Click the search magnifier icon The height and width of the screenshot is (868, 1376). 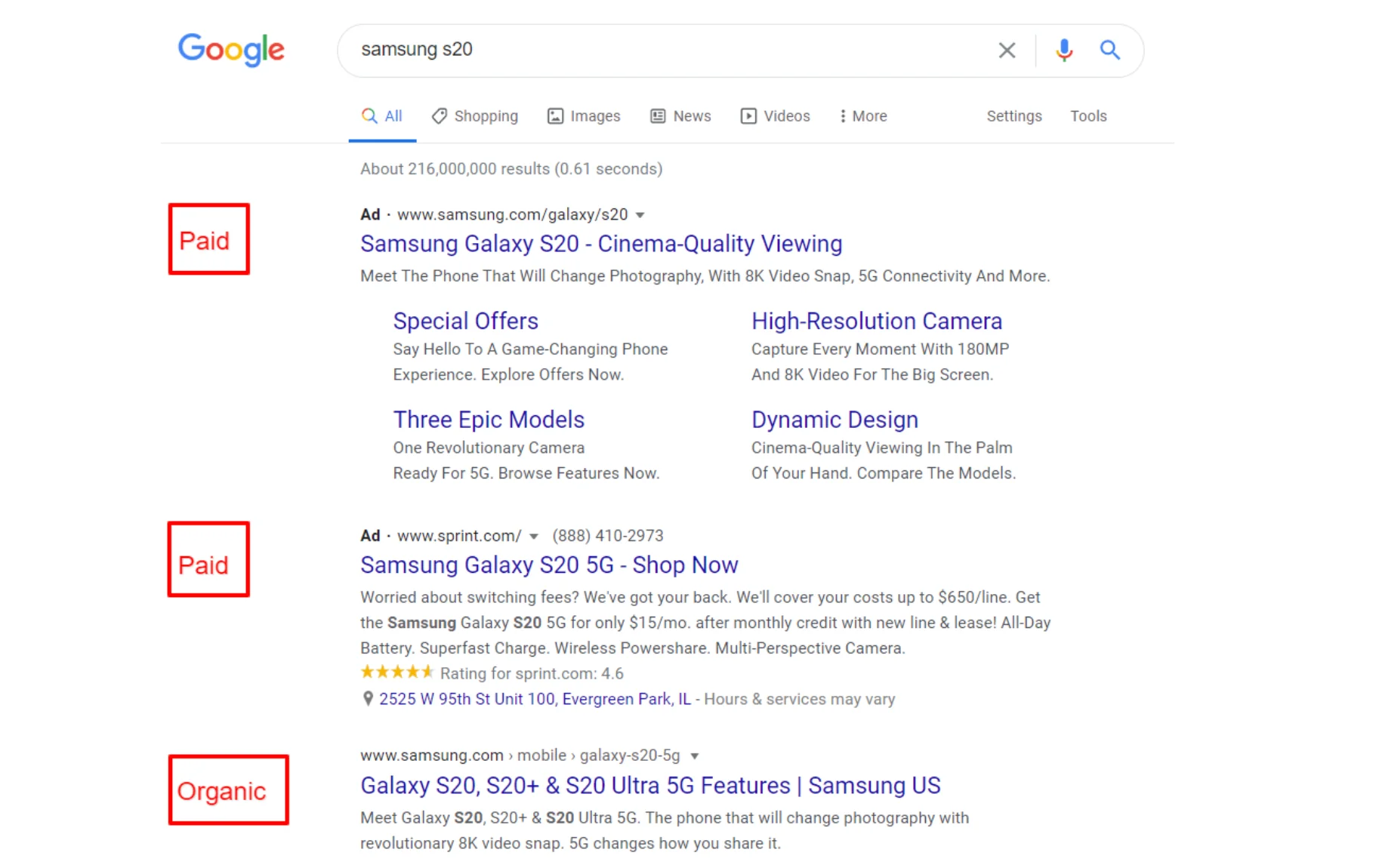coord(1109,50)
